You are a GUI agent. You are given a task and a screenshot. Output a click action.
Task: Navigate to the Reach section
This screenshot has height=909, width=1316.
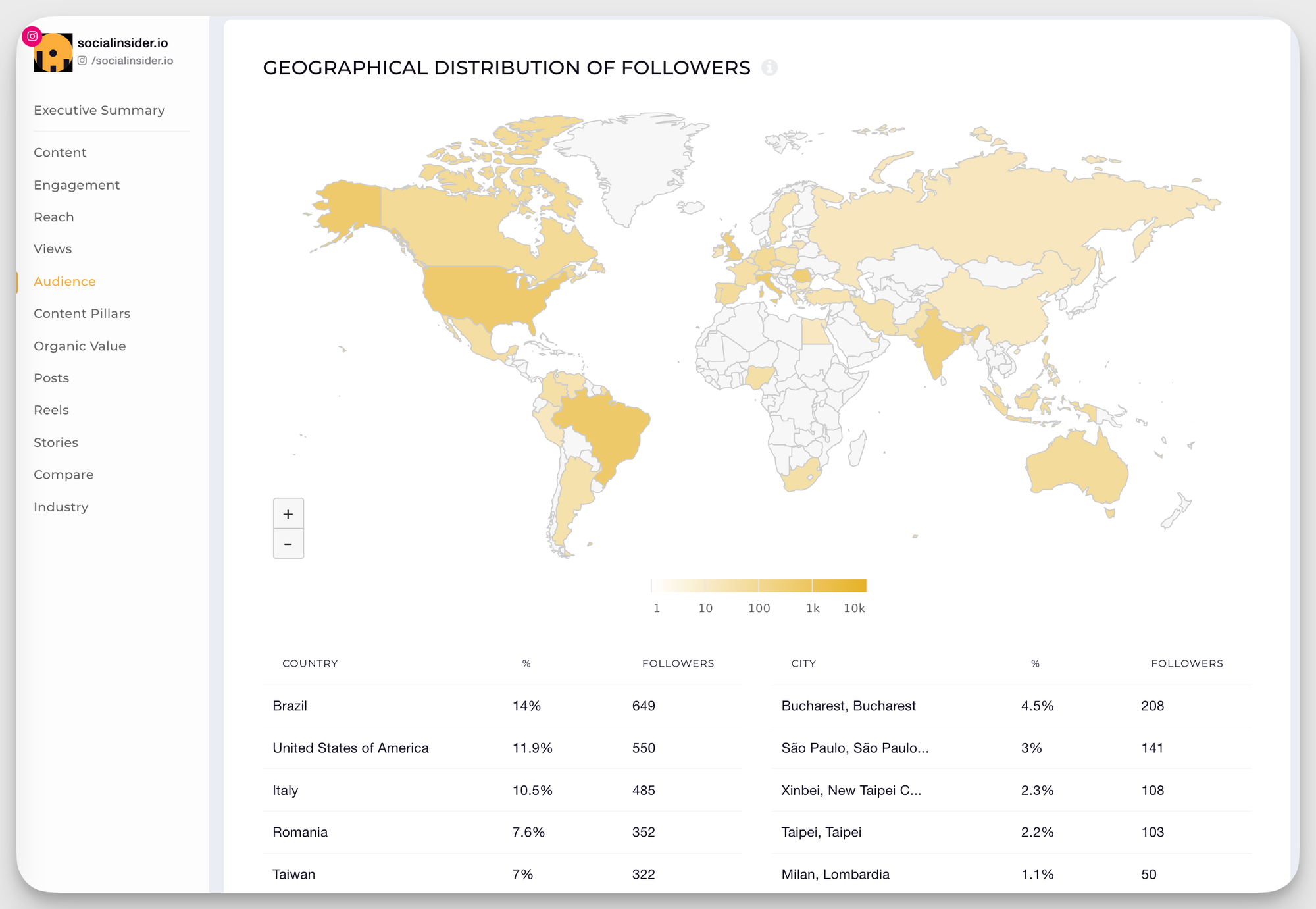53,217
